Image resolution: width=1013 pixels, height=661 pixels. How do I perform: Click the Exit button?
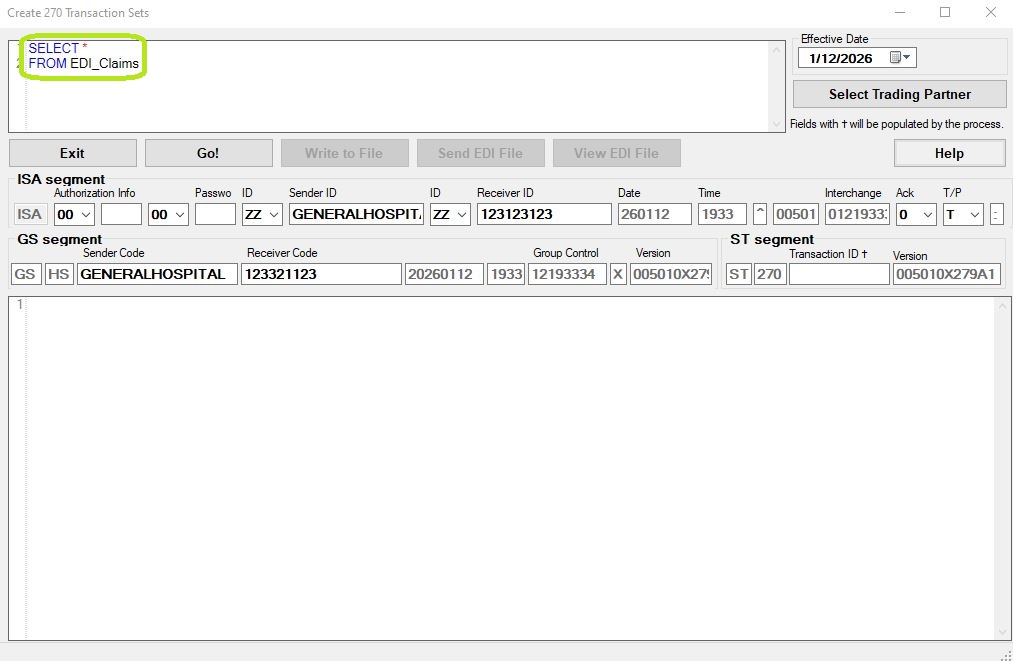point(72,153)
